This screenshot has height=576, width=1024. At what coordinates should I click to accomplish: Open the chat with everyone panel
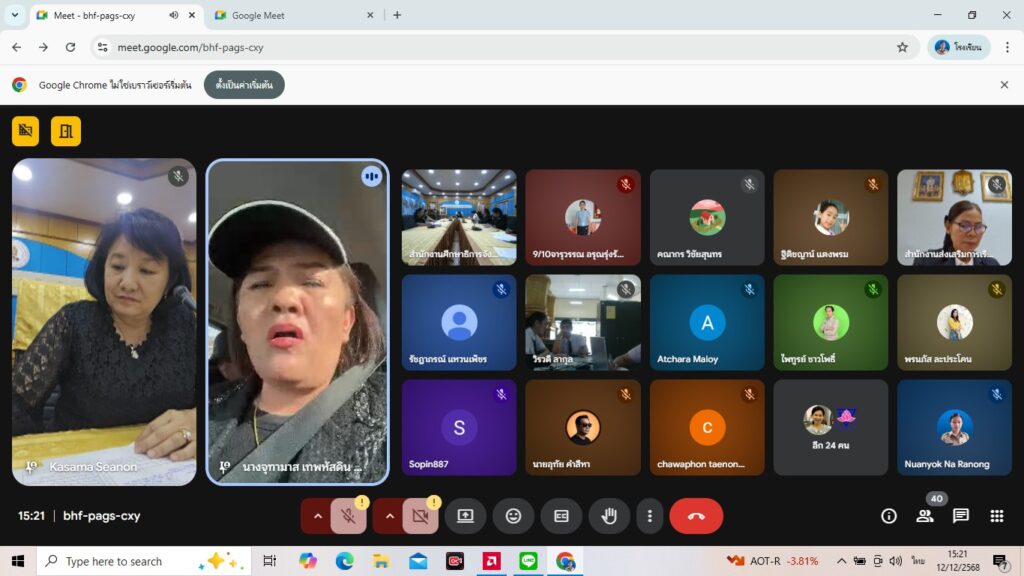960,516
